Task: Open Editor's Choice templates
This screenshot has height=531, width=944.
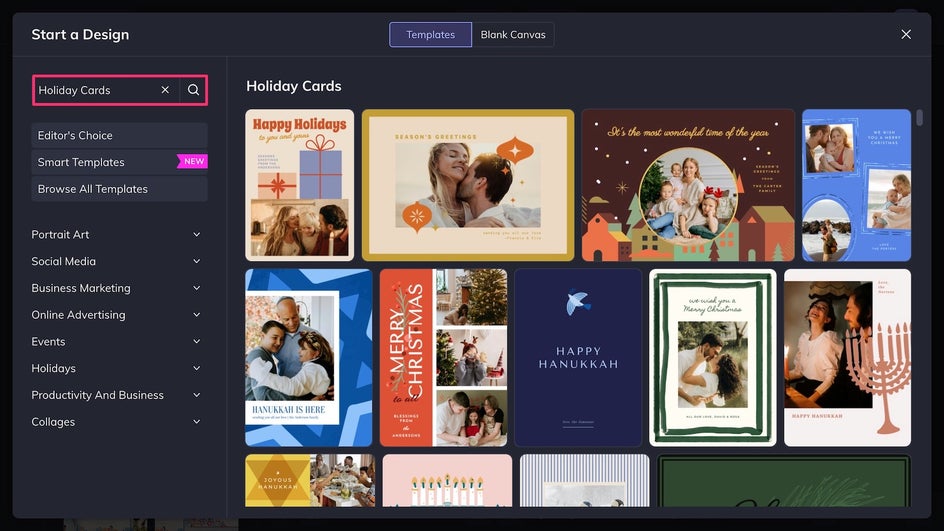Action: coord(119,135)
